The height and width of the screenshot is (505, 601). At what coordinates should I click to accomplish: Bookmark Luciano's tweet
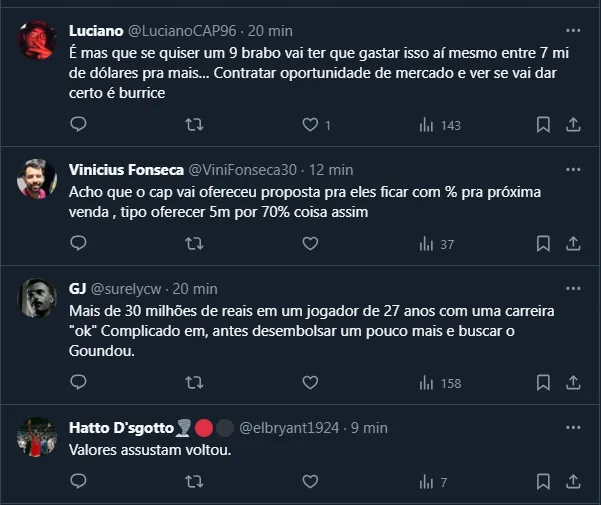pos(543,125)
